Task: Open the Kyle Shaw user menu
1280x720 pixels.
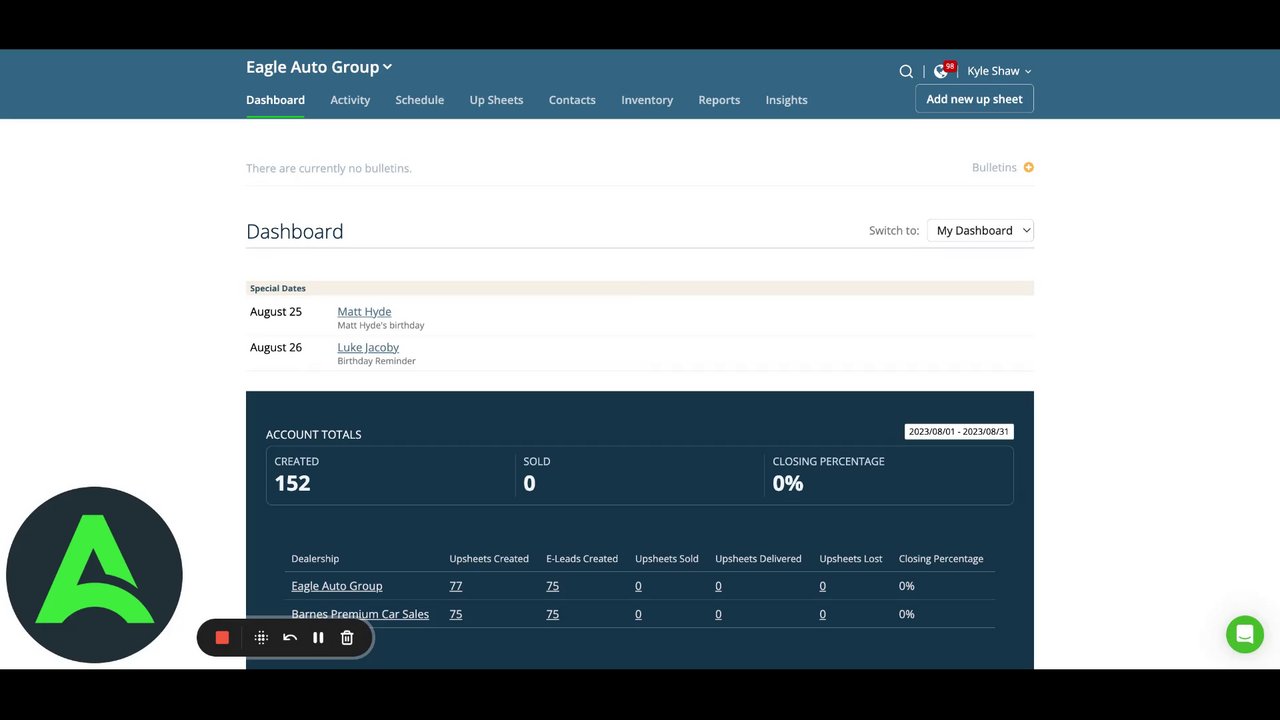Action: (999, 71)
